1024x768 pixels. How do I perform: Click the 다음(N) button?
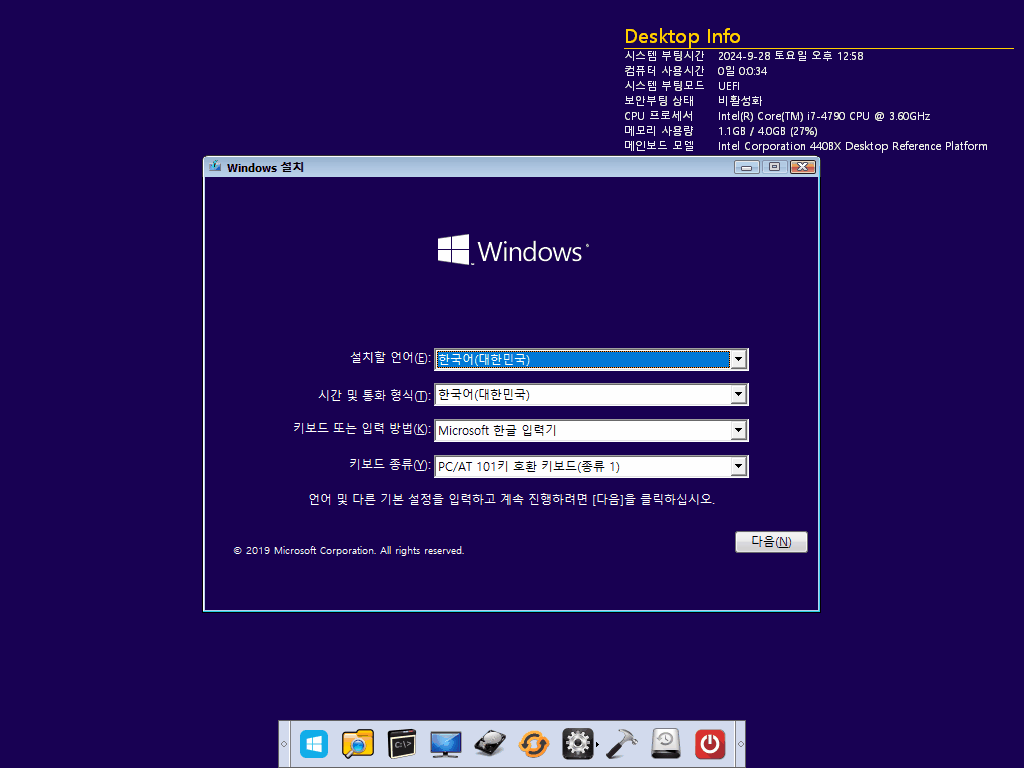point(771,542)
